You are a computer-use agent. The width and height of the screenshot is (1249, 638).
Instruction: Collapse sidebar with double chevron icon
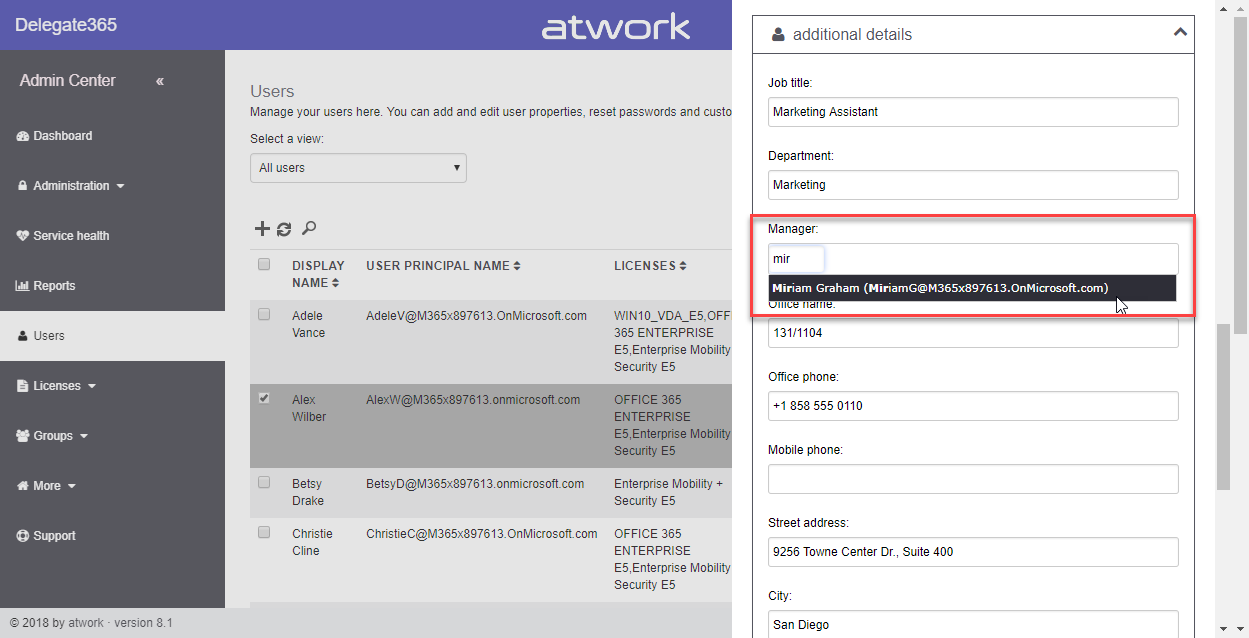point(160,81)
